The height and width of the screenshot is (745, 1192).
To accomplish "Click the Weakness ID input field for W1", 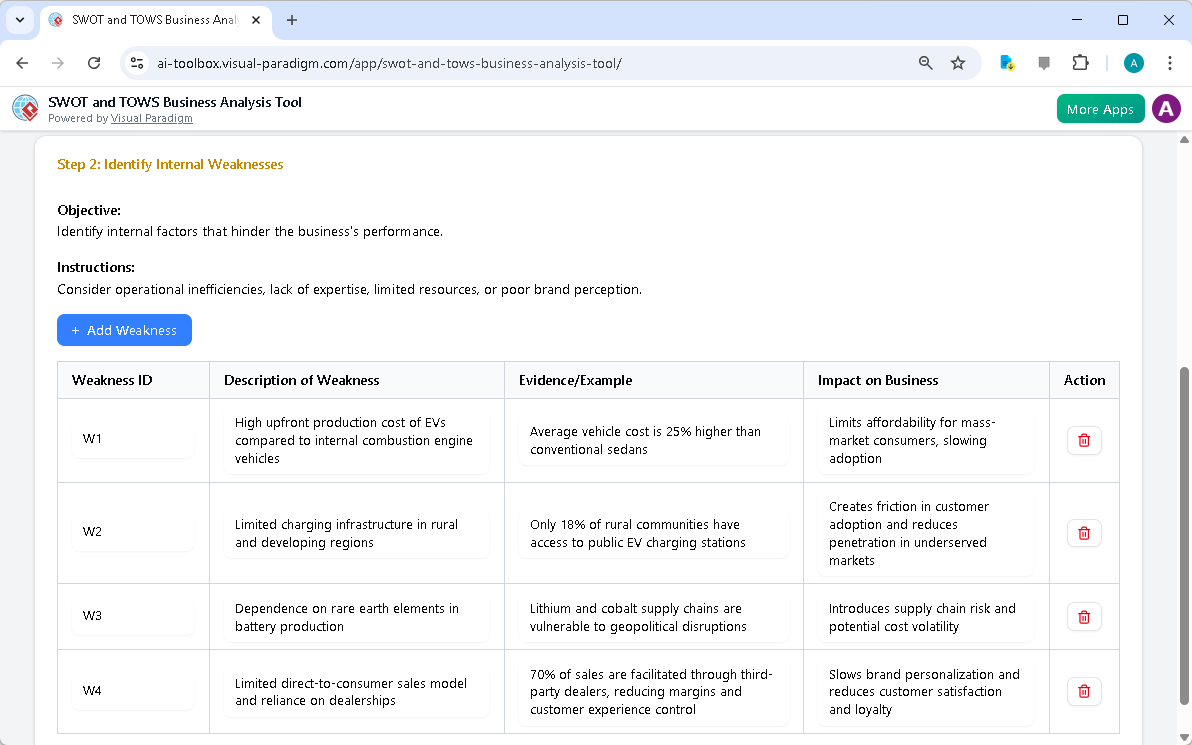I will pos(133,440).
